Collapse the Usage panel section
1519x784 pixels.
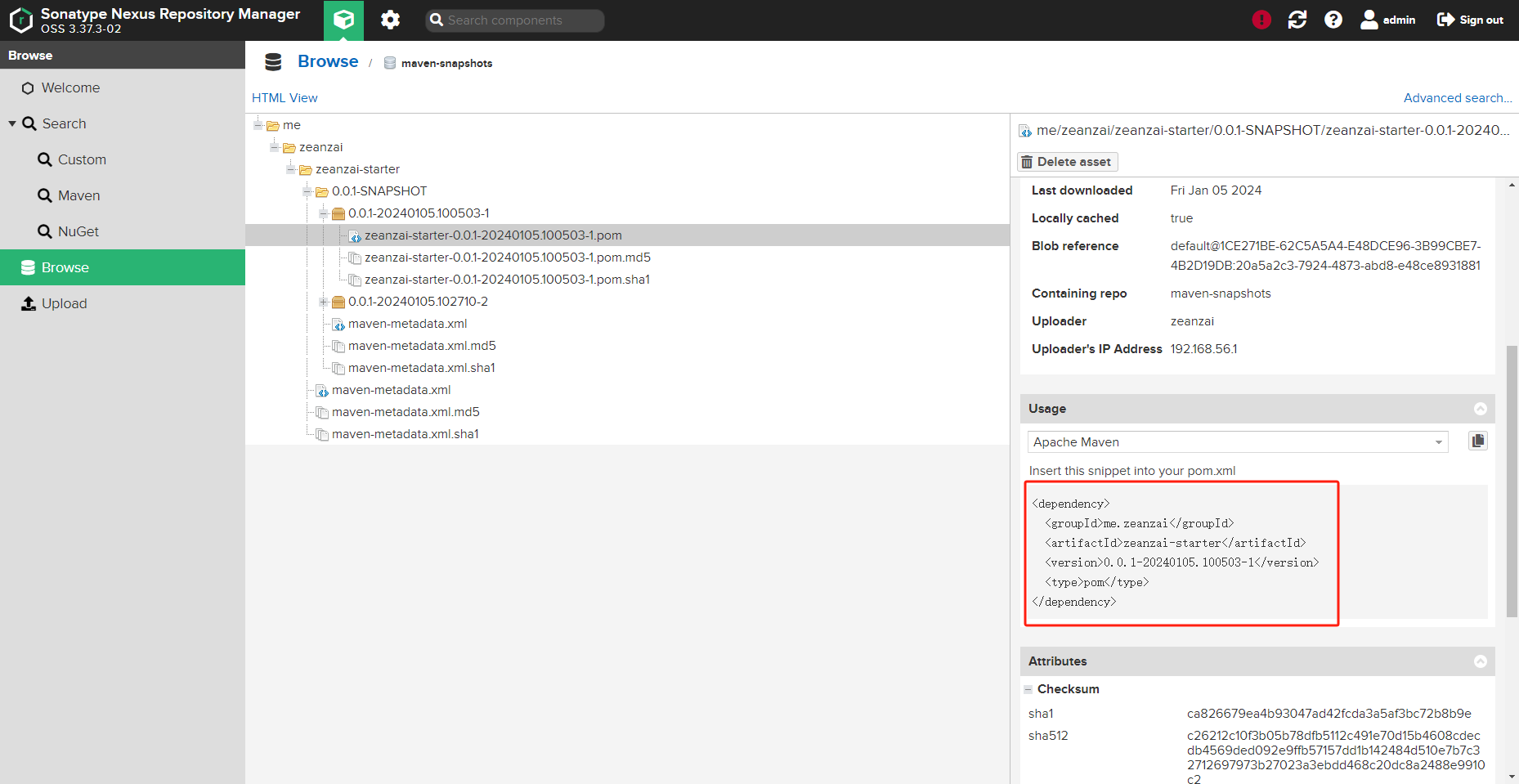1481,409
